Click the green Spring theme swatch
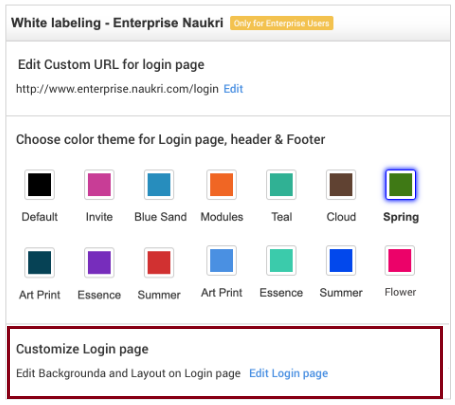The height and width of the screenshot is (405, 455). tap(400, 184)
